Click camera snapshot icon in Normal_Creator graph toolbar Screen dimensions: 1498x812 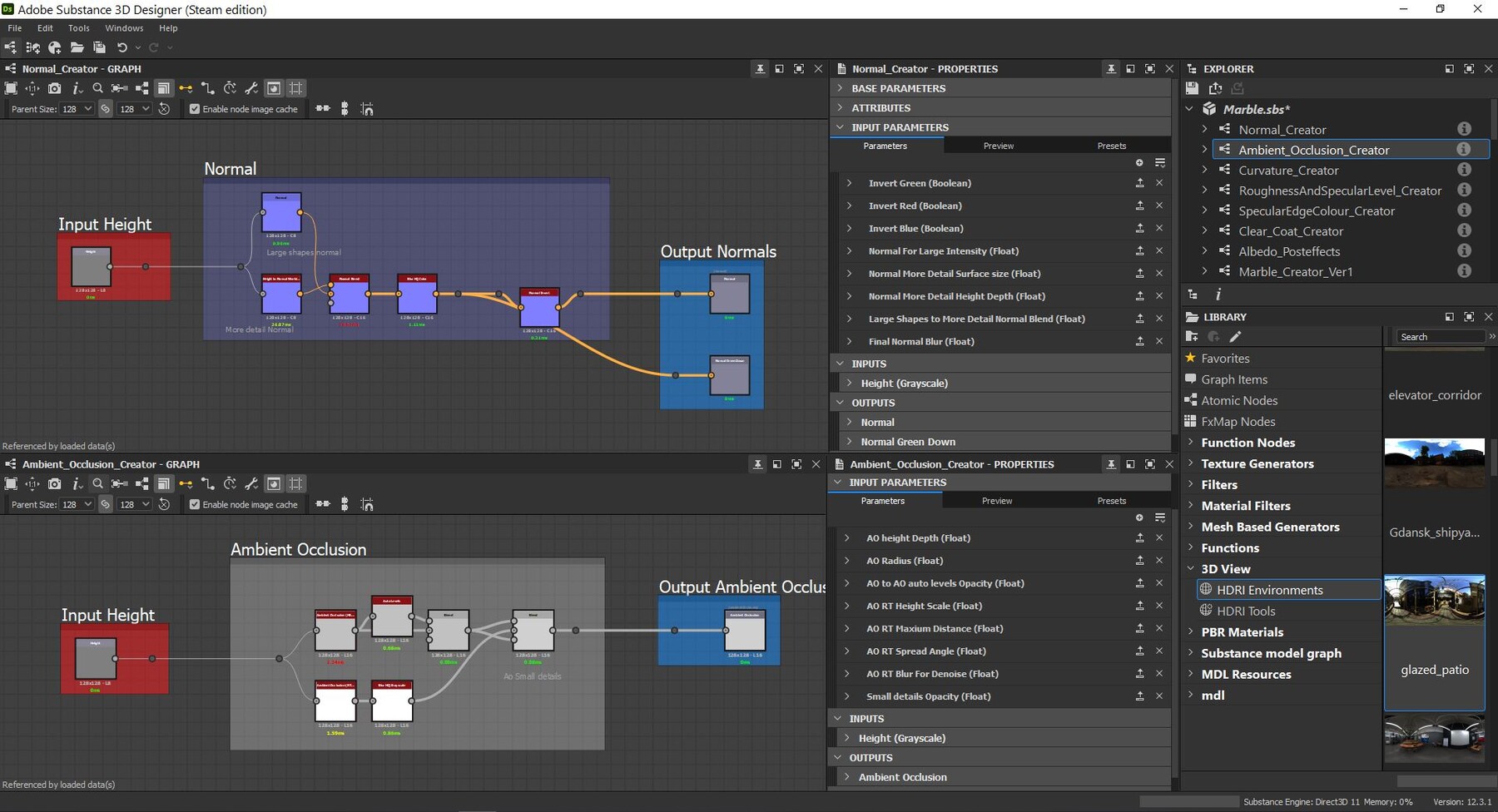pos(54,88)
